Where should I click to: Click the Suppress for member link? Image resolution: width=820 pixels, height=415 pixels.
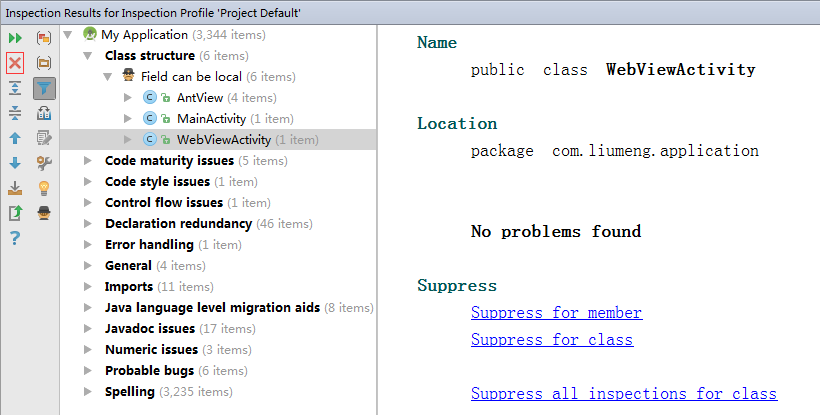[556, 313]
